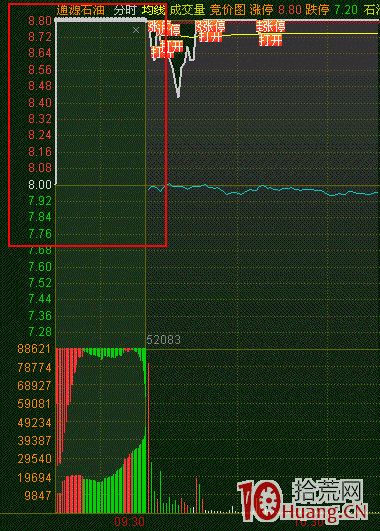Click the 7.28 price axis label
Image resolution: width=380 pixels, height=531 pixels.
tap(40, 332)
